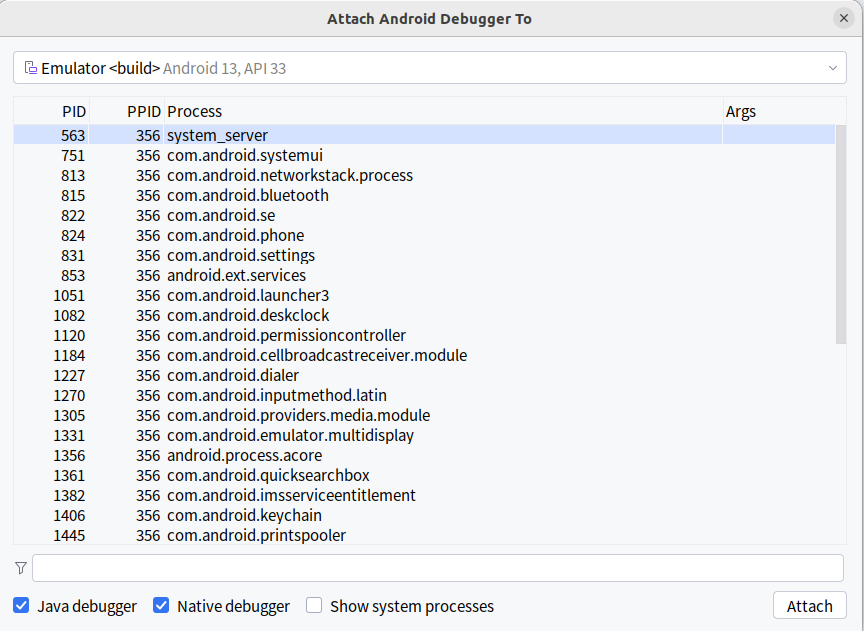Sort by the PID column header
The width and height of the screenshot is (864, 631).
tap(52, 111)
